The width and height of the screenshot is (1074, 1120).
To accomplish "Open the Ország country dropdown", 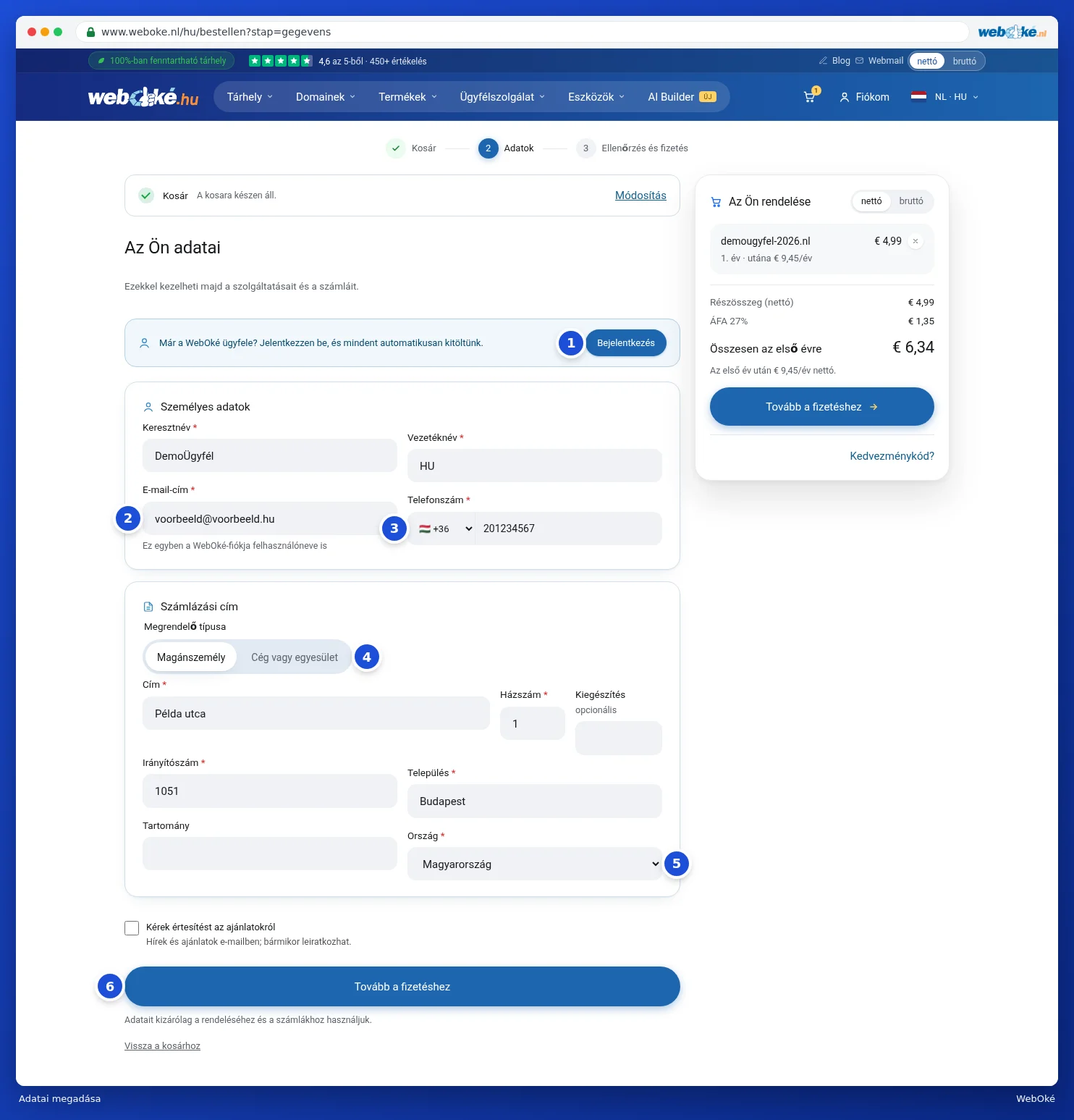I will 535,864.
